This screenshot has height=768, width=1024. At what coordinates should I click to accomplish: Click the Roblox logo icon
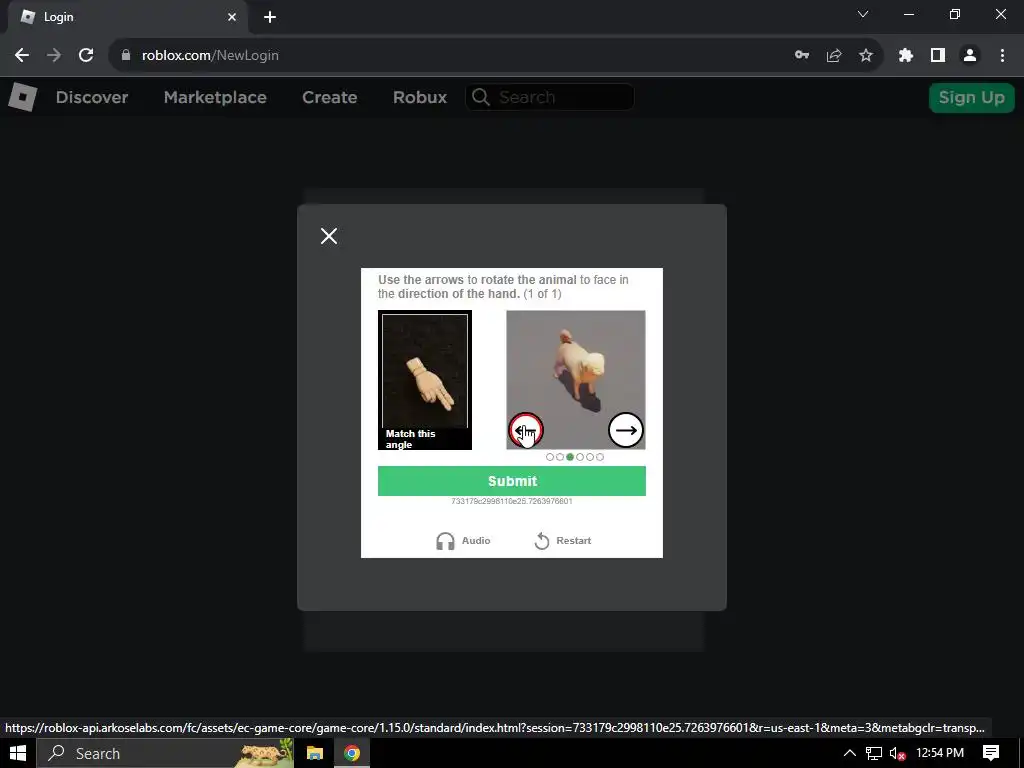pos(22,97)
